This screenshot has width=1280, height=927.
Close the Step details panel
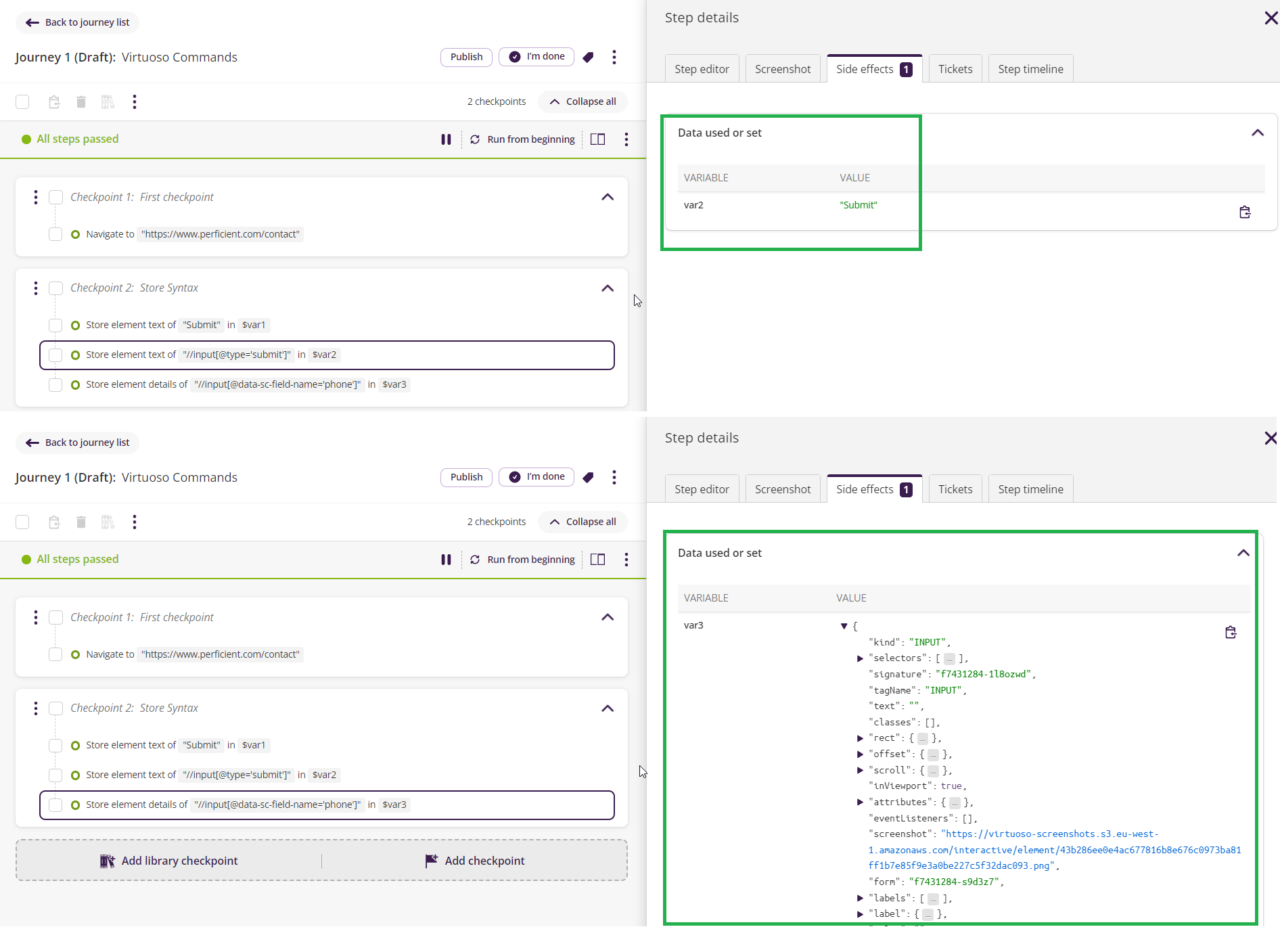click(1271, 17)
